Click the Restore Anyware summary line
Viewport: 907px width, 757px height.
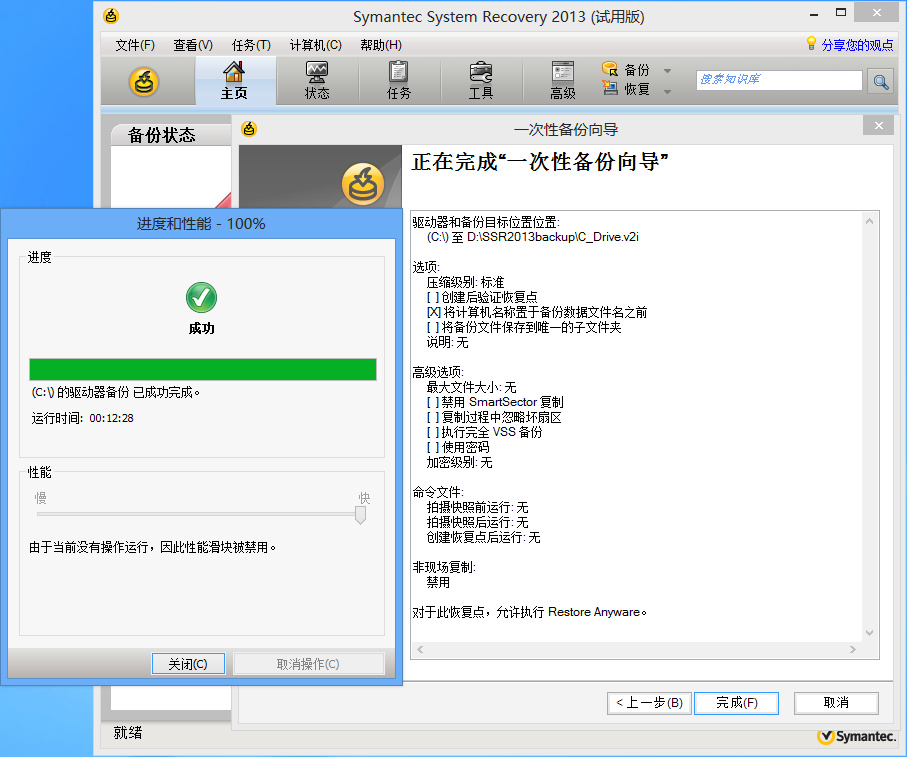[x=529, y=612]
